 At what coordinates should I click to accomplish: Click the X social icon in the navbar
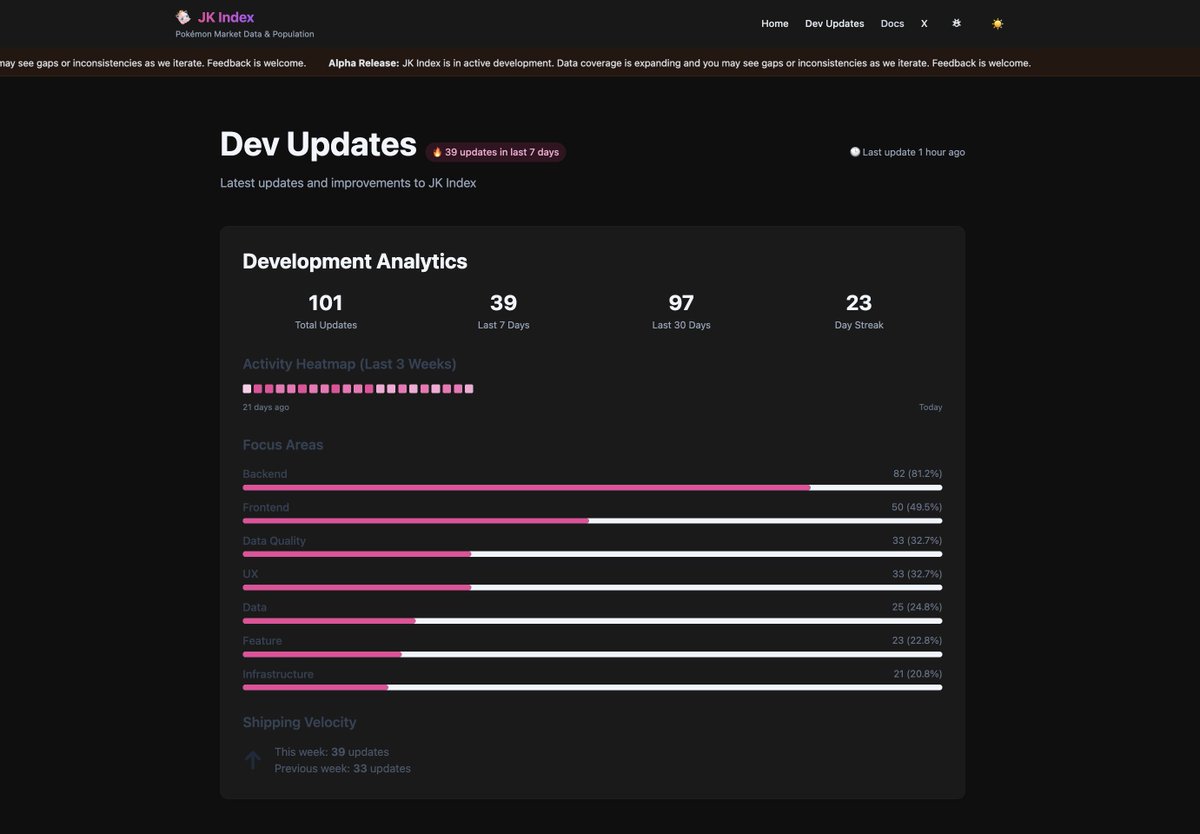(924, 23)
